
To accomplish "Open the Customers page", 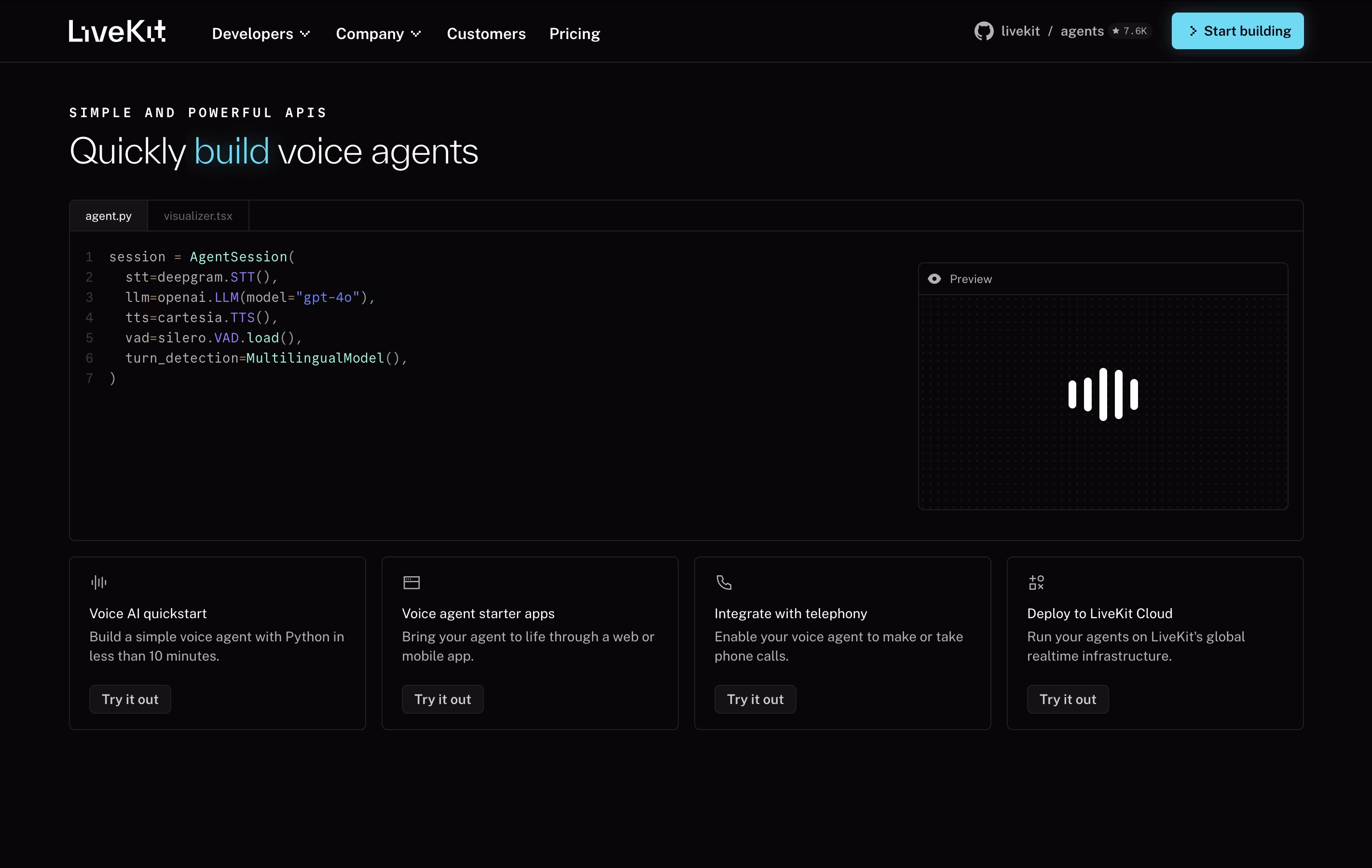I will (486, 34).
